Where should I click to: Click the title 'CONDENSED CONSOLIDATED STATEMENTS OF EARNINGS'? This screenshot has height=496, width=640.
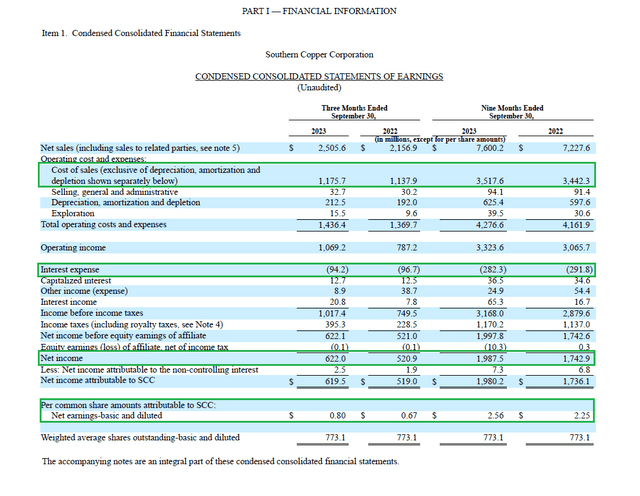(319, 76)
